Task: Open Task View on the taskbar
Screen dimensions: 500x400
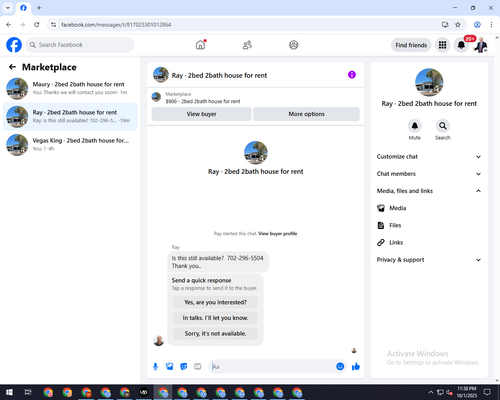Action: click(28, 392)
